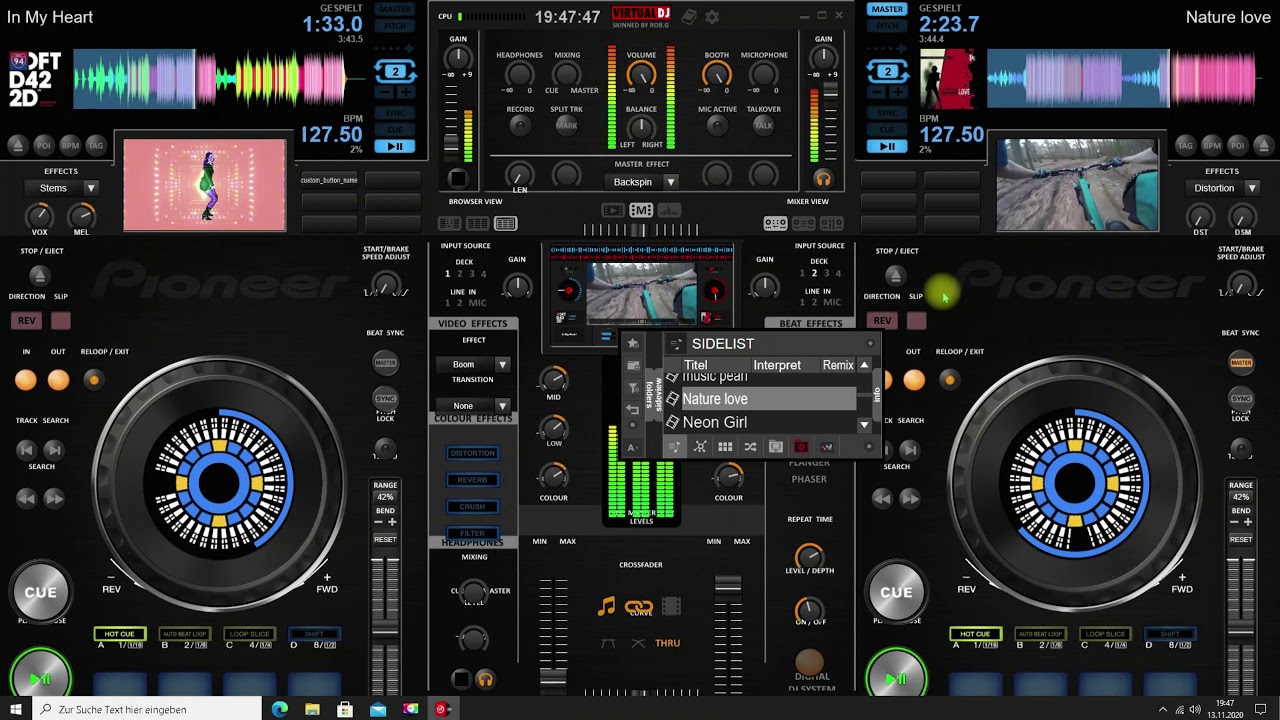Click sidelist add virtual folder icon
This screenshot has height=720, width=1280.
pyautogui.click(x=633, y=366)
